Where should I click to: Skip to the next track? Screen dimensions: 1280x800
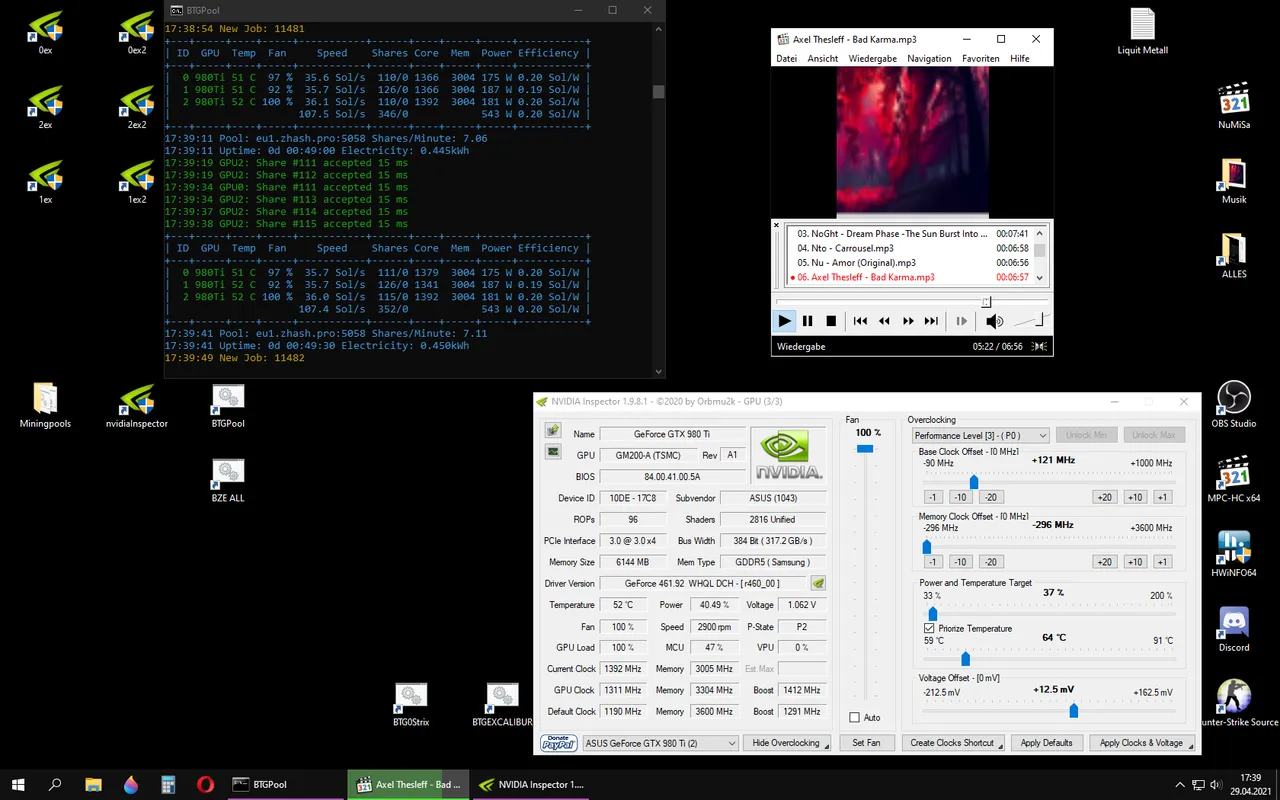pos(931,321)
